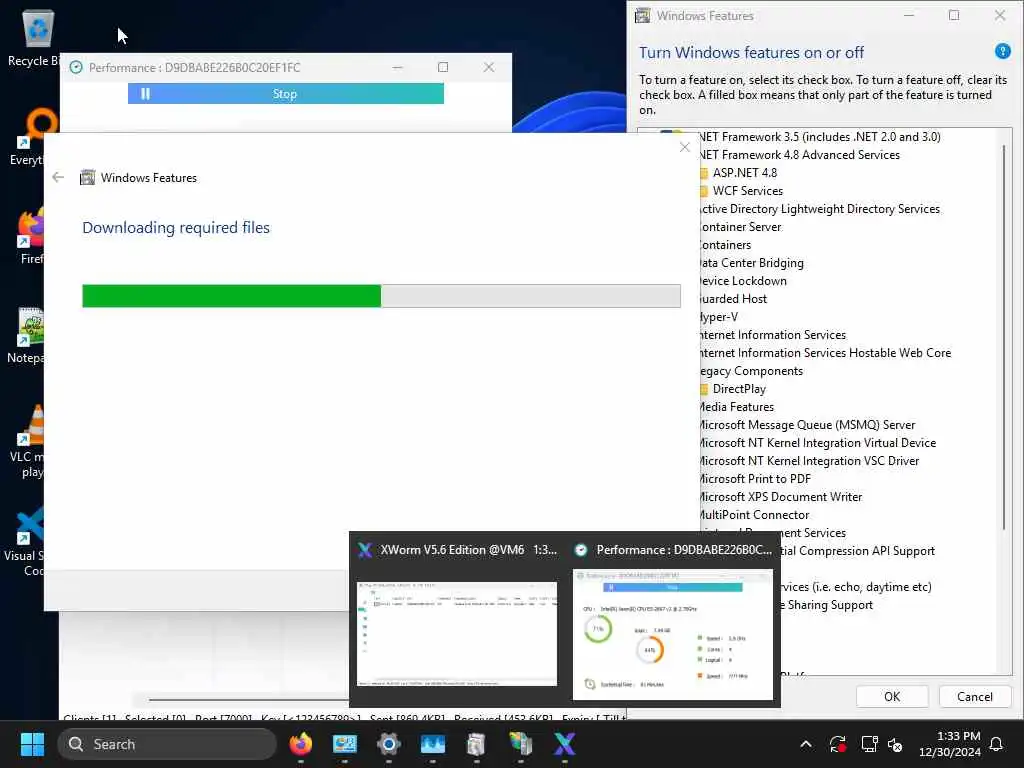Click the DirectPlay folder icon

703,389
